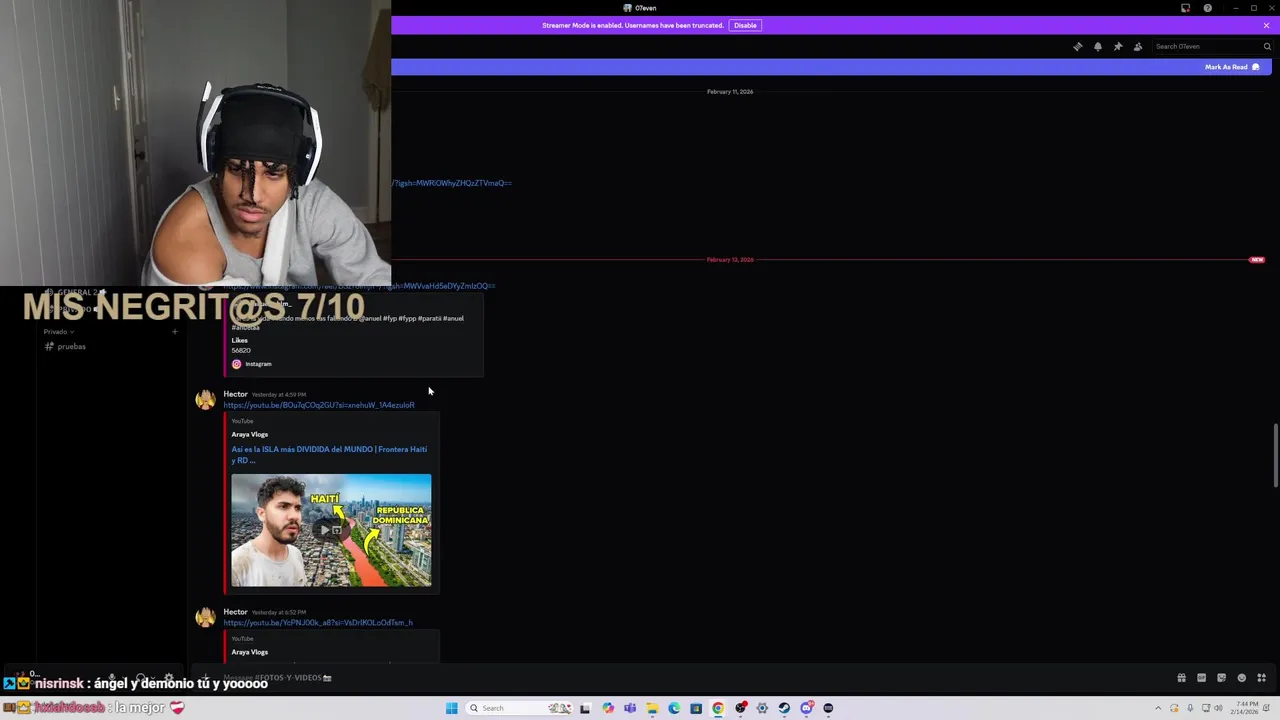
Task: Click Mark As Read button
Action: 1232,67
